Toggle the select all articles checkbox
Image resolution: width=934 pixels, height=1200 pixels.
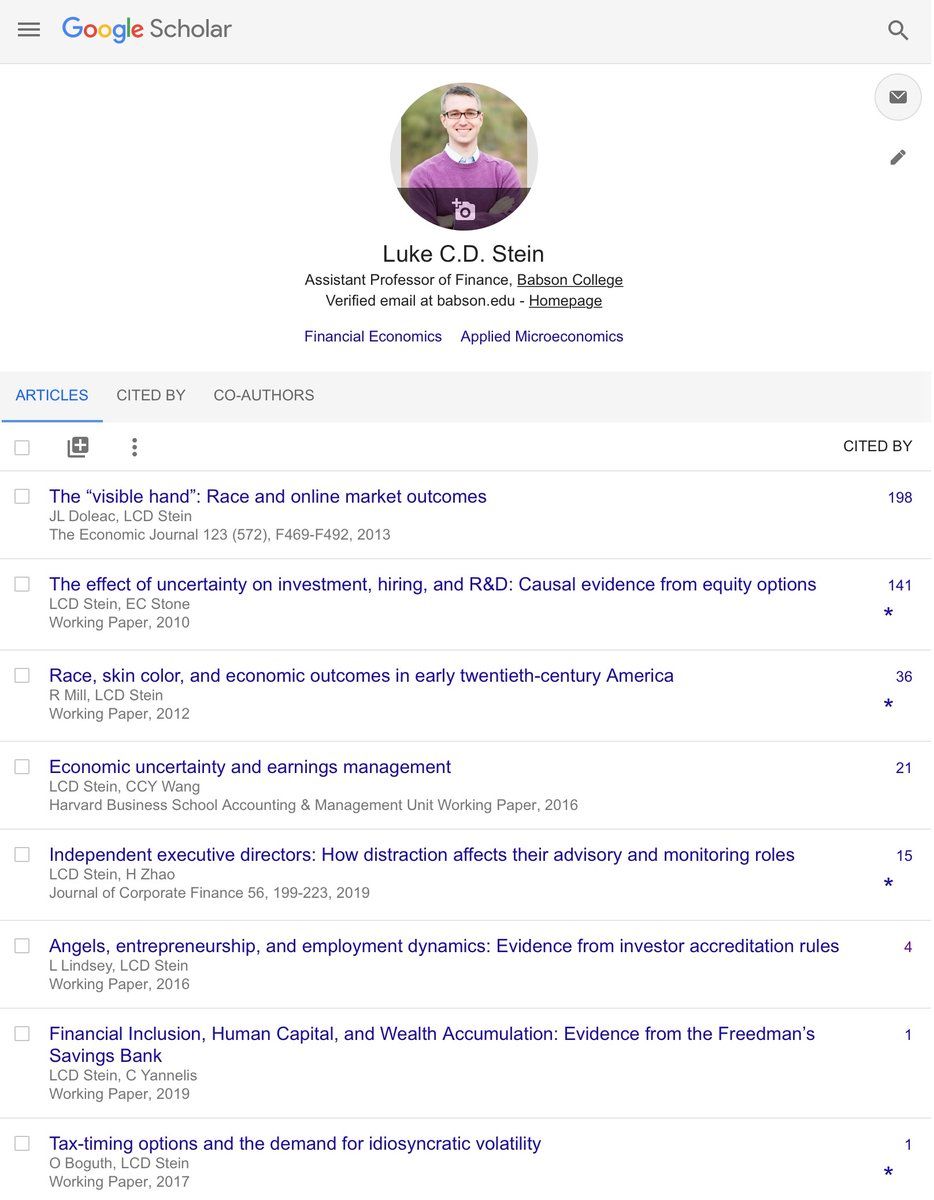(22, 447)
